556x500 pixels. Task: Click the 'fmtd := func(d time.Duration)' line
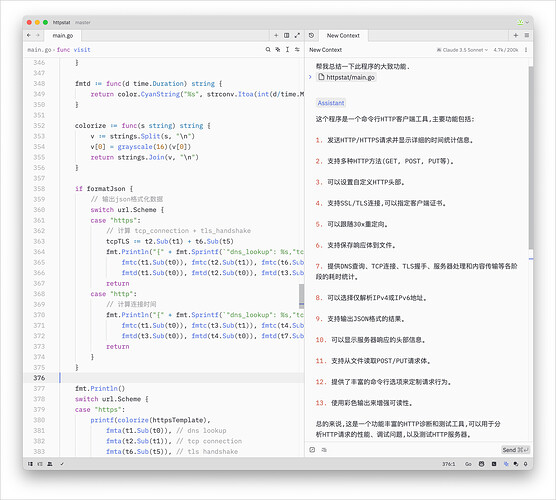coord(148,83)
